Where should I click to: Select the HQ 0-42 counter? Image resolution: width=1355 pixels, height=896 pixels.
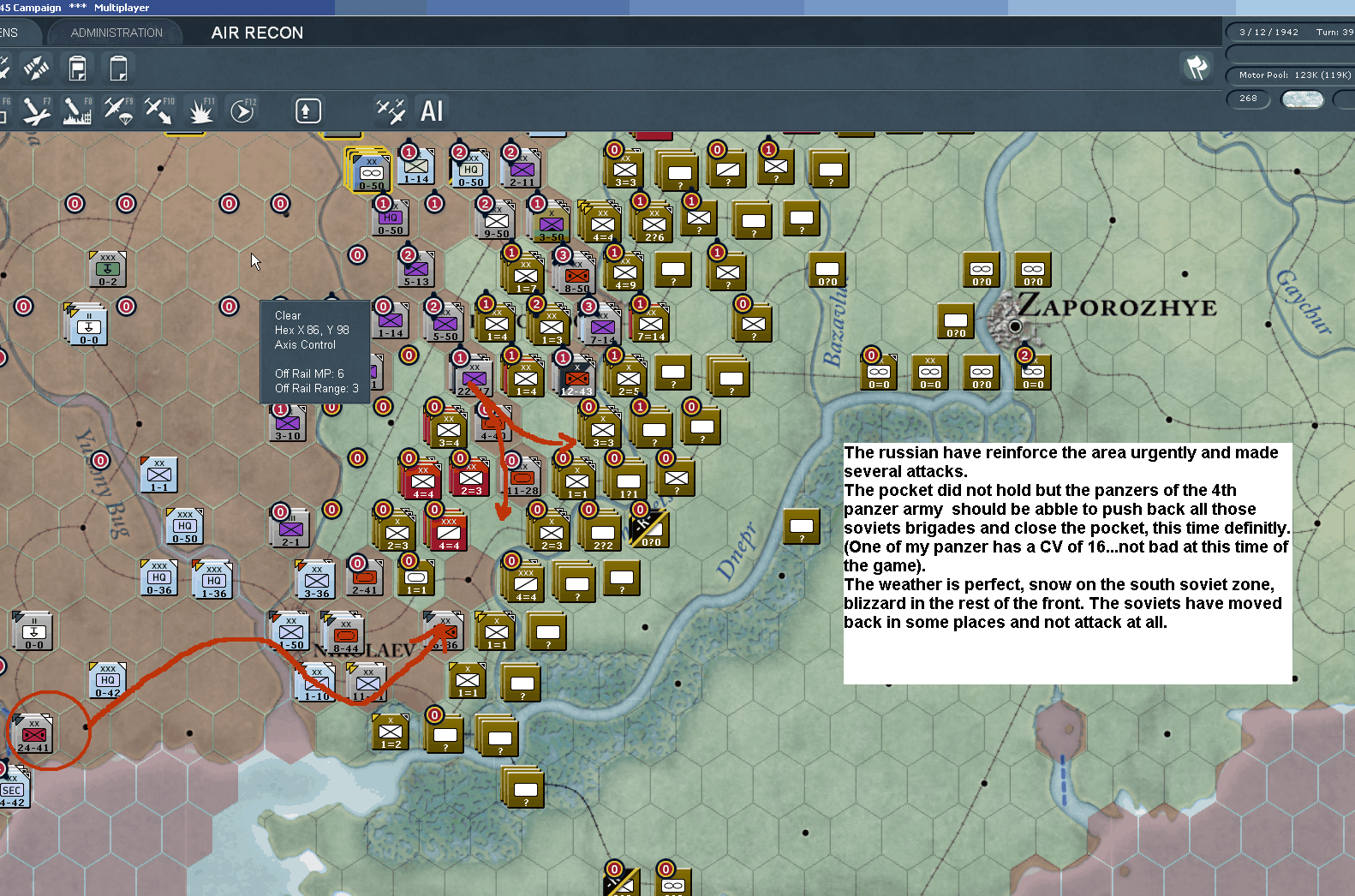(108, 680)
